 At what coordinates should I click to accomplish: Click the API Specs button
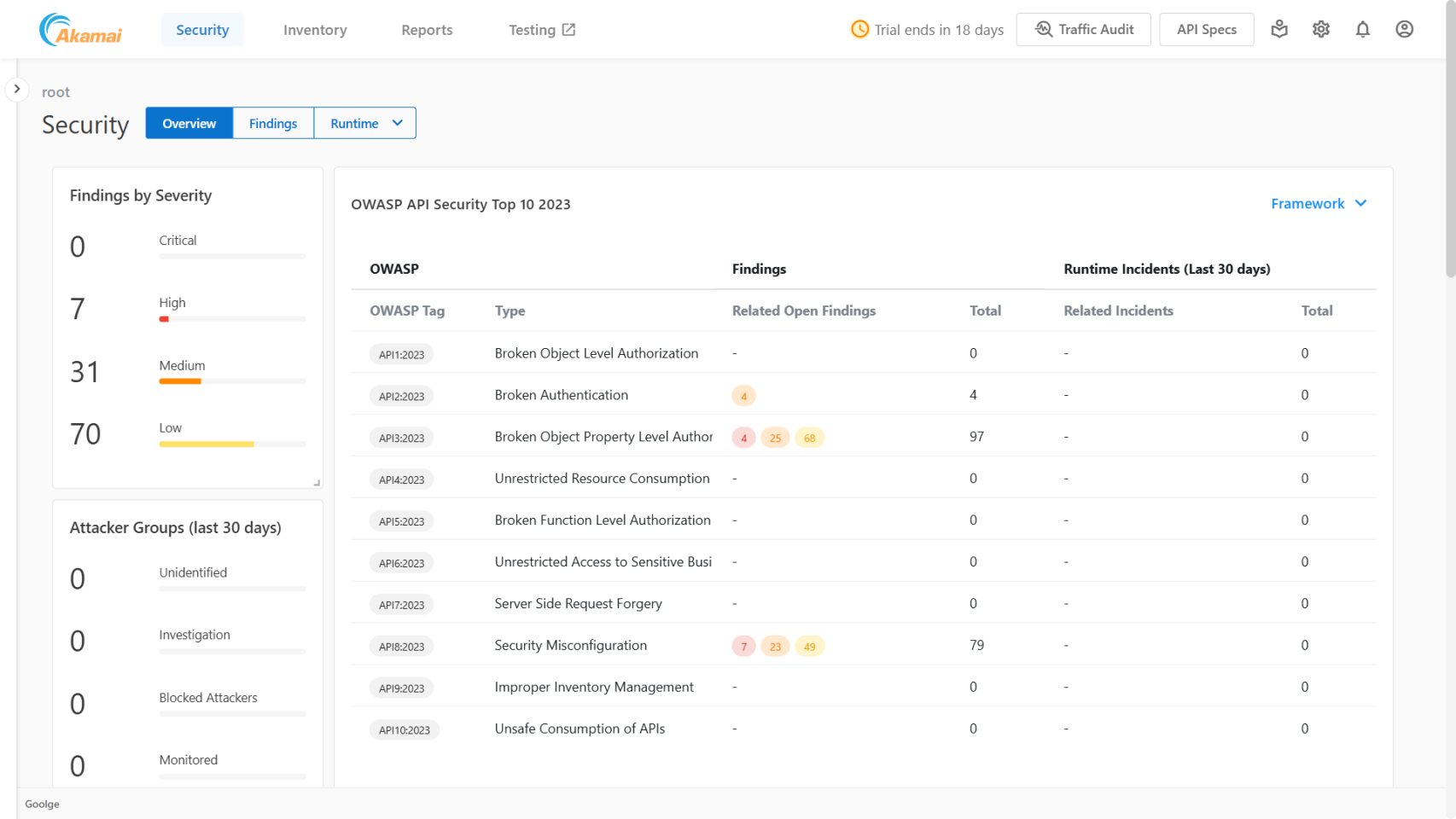(1206, 30)
